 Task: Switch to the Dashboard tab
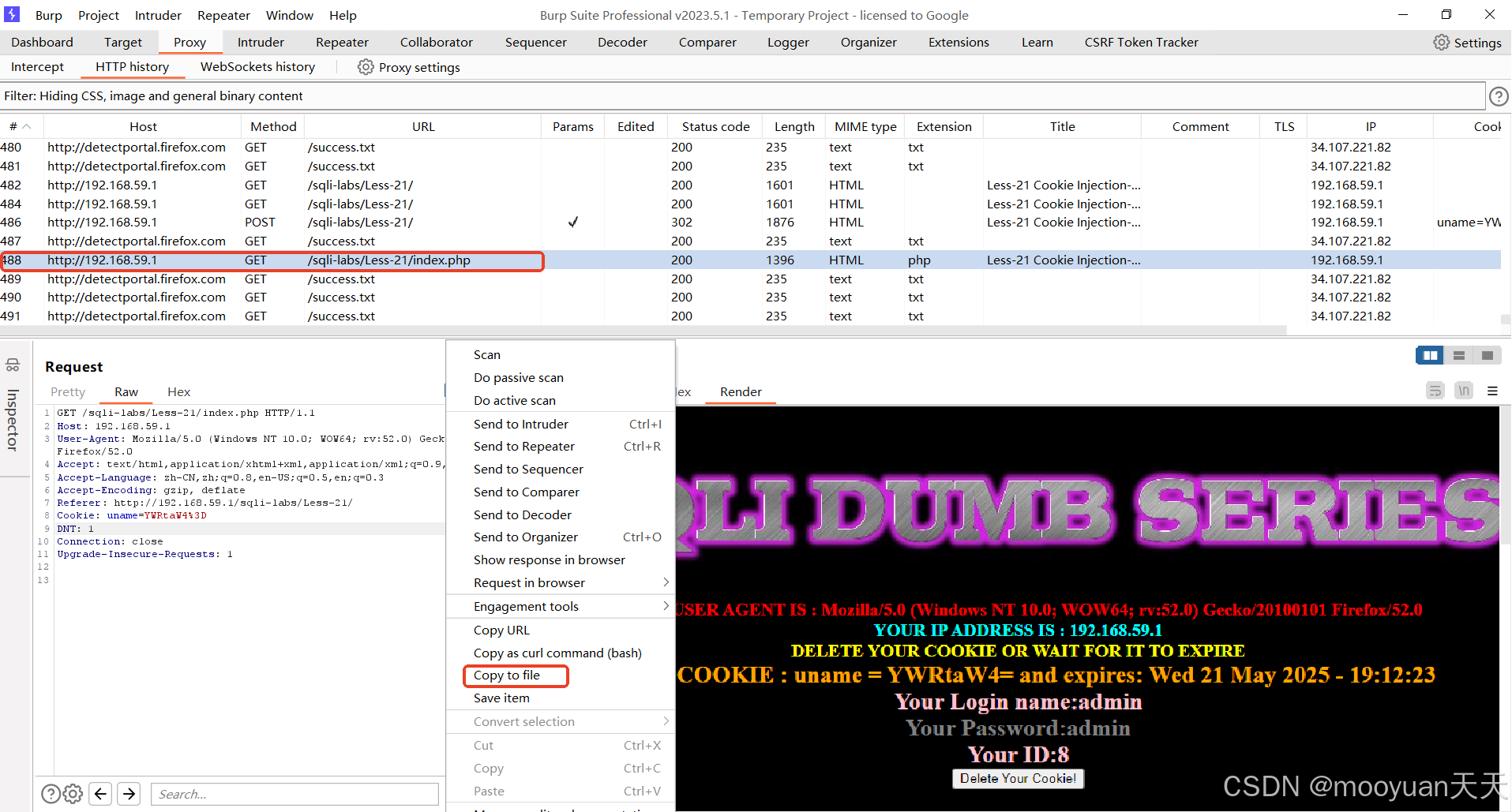point(42,42)
